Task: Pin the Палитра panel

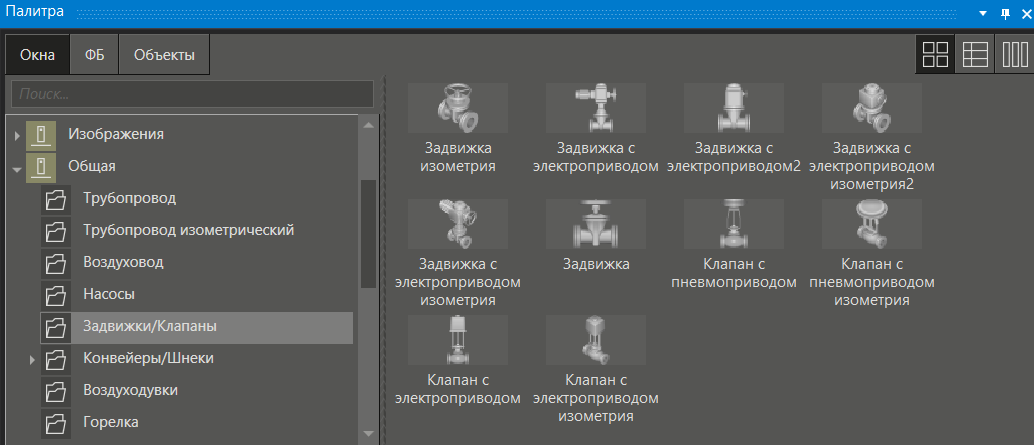Action: click(1005, 13)
